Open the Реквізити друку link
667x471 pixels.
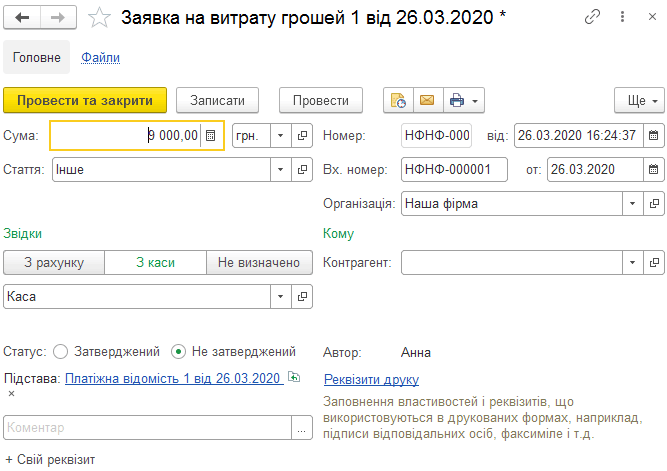pyautogui.click(x=371, y=379)
